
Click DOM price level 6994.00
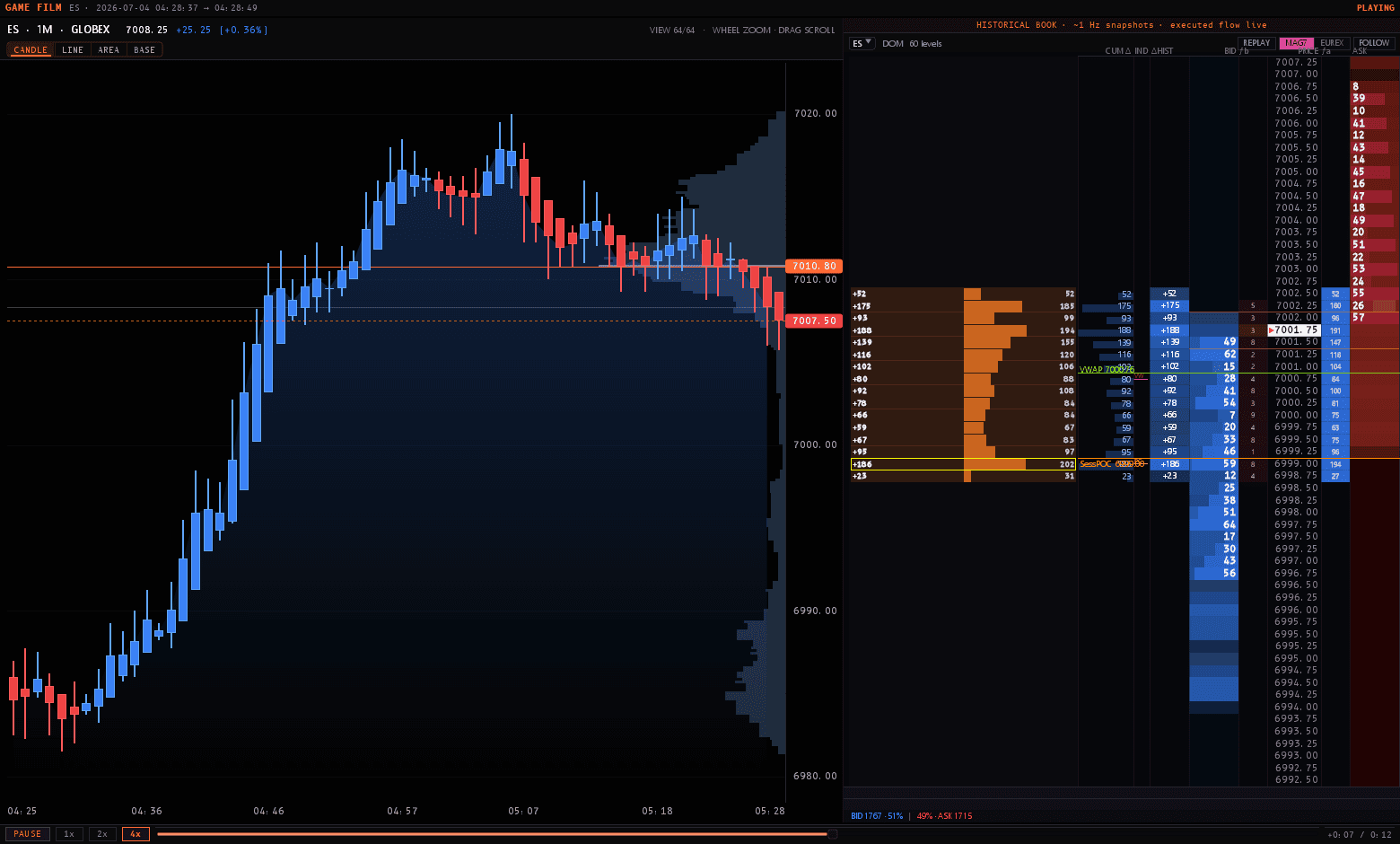click(1296, 707)
